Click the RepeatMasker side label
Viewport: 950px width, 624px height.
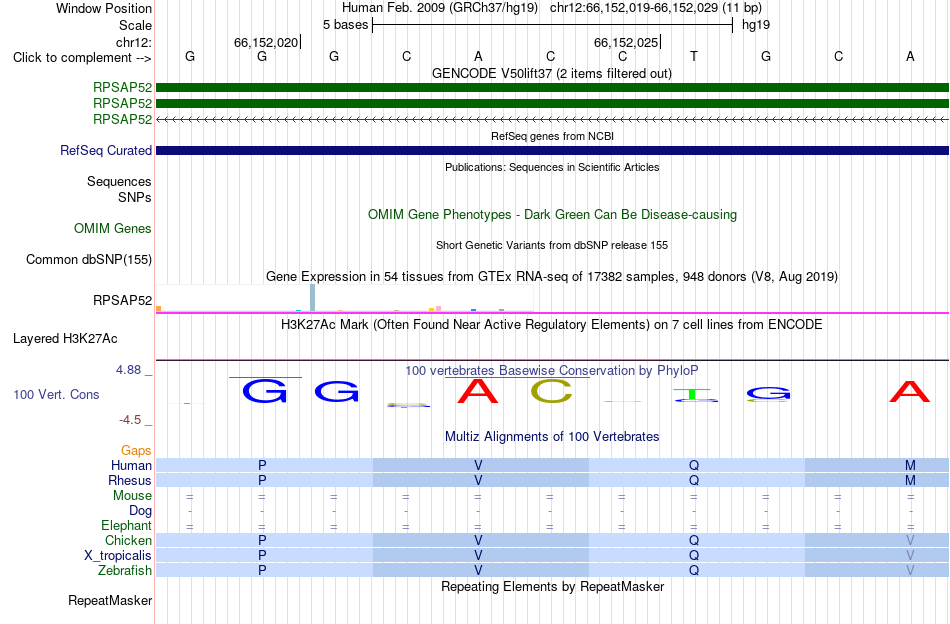(x=110, y=601)
